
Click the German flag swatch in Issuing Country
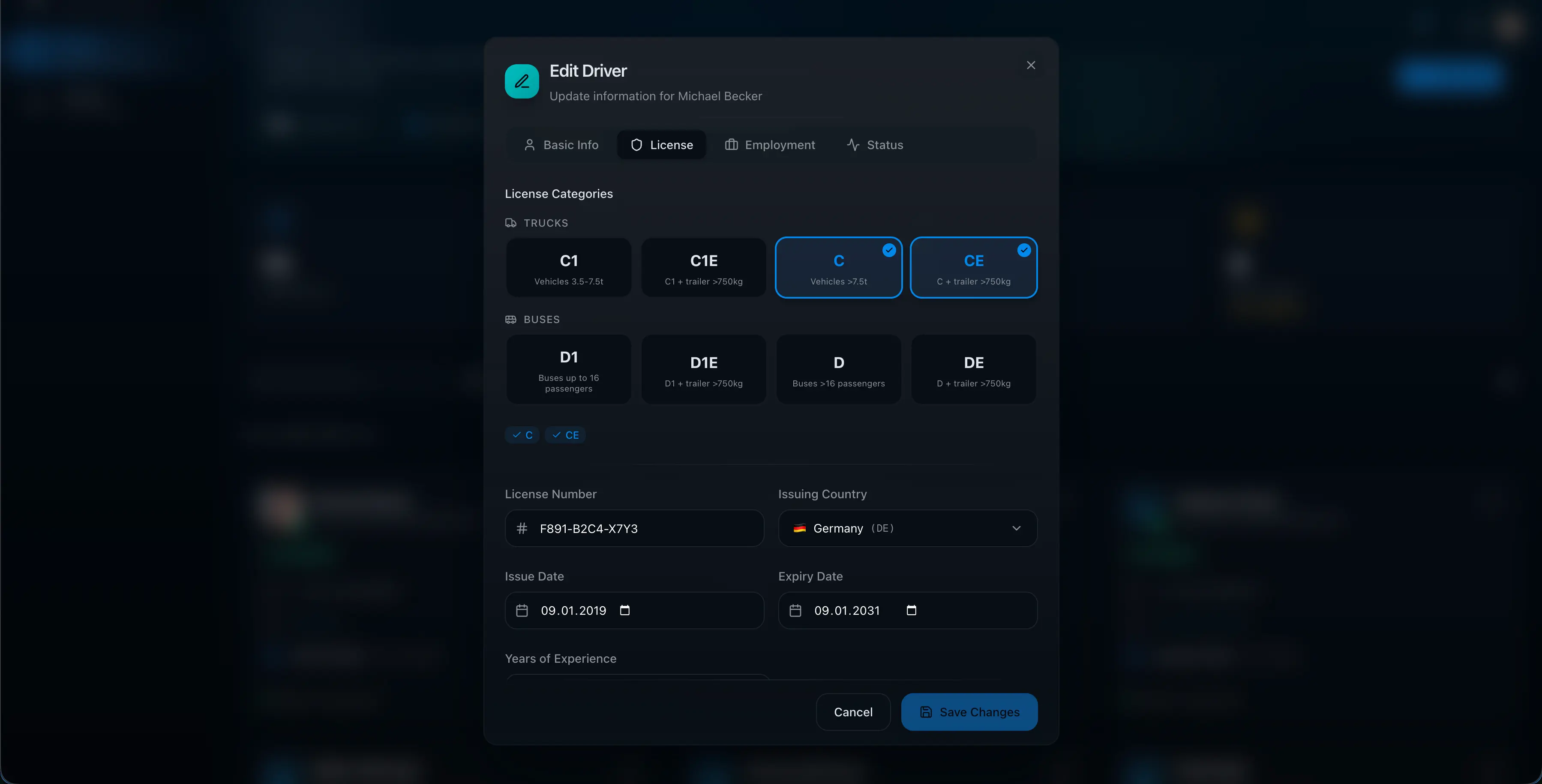(800, 529)
